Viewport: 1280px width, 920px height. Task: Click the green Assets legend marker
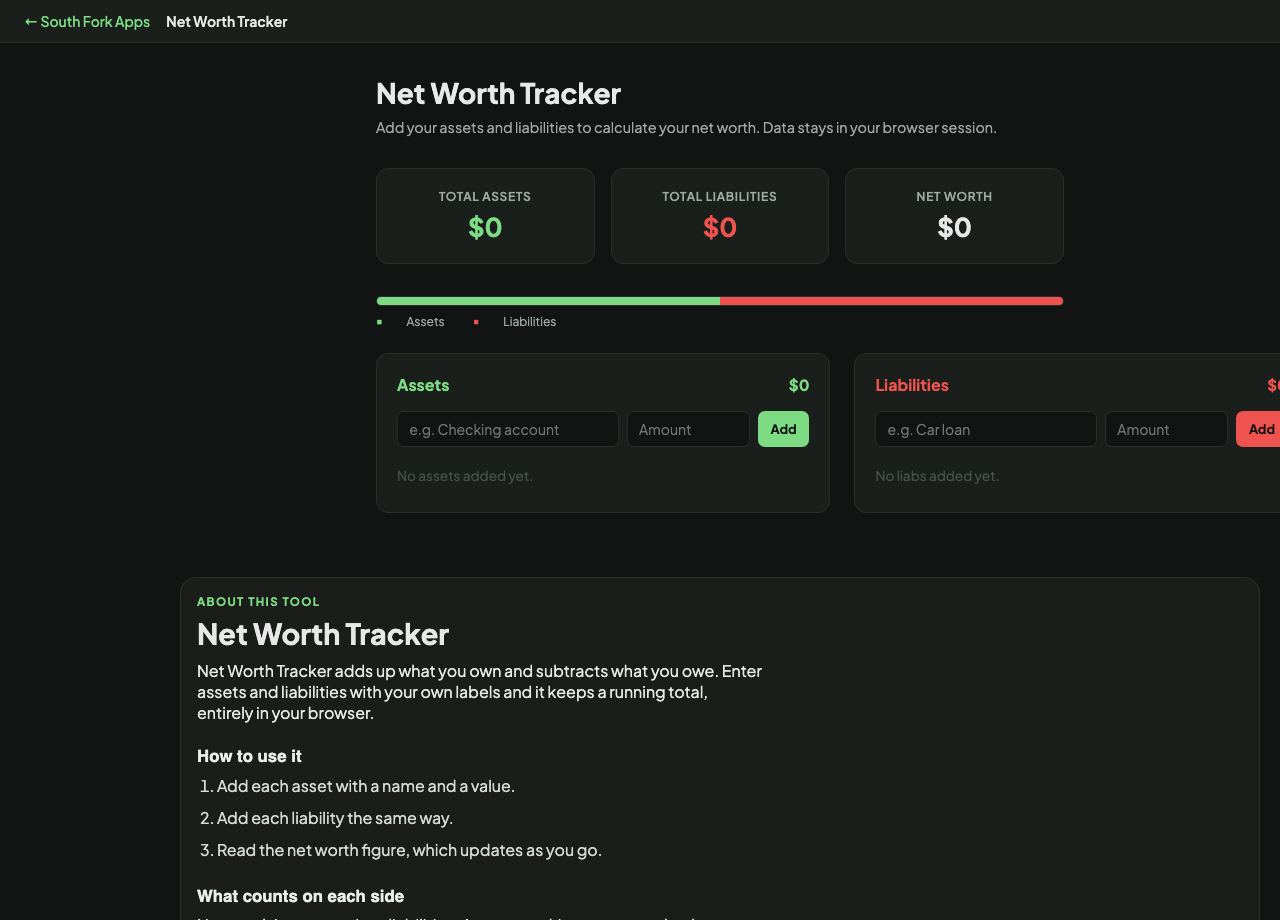pos(379,322)
